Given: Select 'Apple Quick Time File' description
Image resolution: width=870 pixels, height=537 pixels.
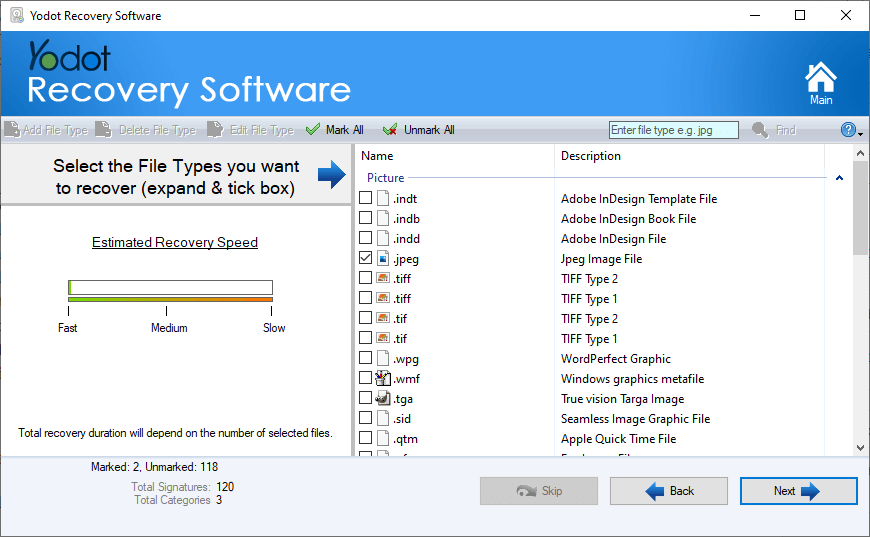Looking at the screenshot, I should [x=619, y=438].
